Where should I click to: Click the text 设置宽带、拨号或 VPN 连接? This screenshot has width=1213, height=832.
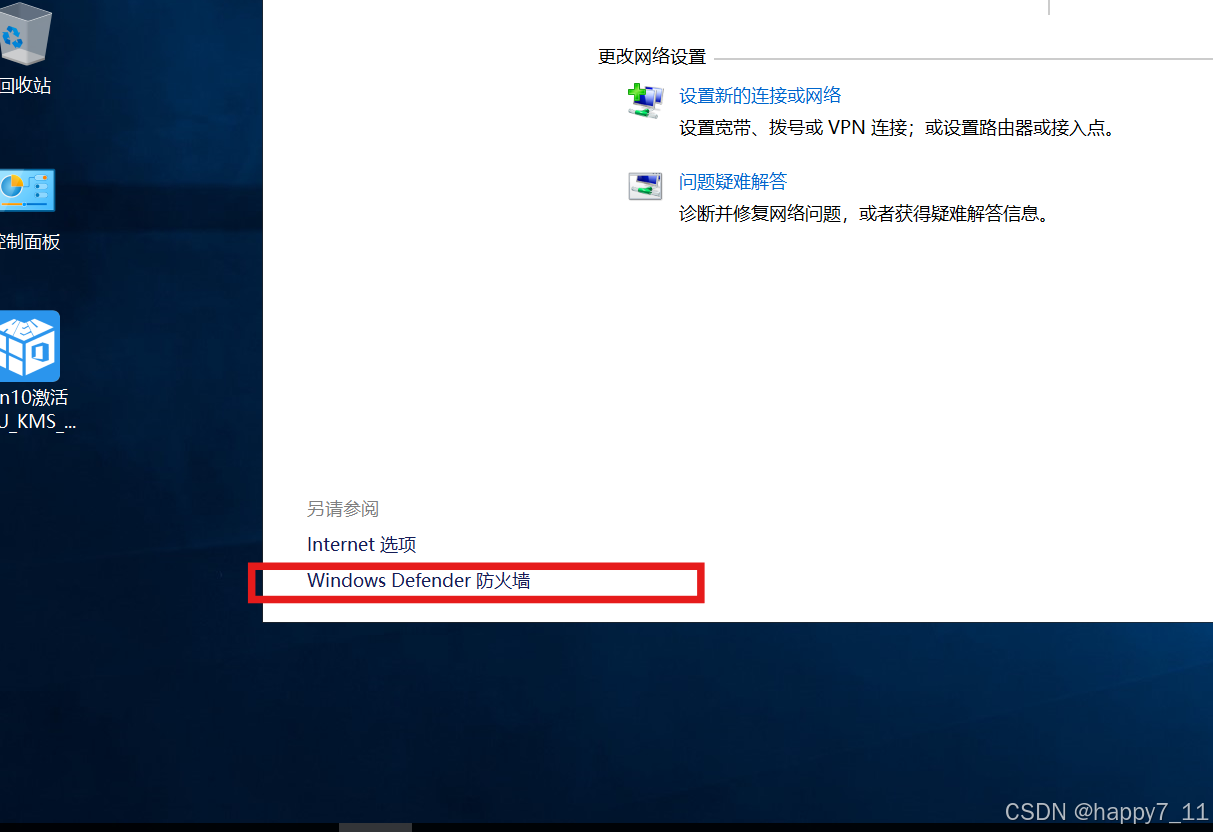(793, 128)
